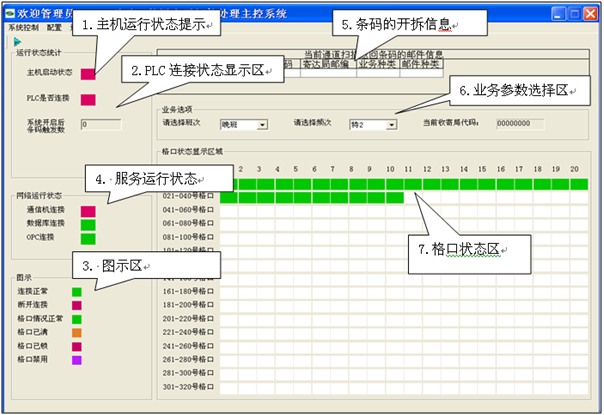The image size is (604, 415).
Task: Click the 邮件种类 column header
Action: [x=421, y=64]
